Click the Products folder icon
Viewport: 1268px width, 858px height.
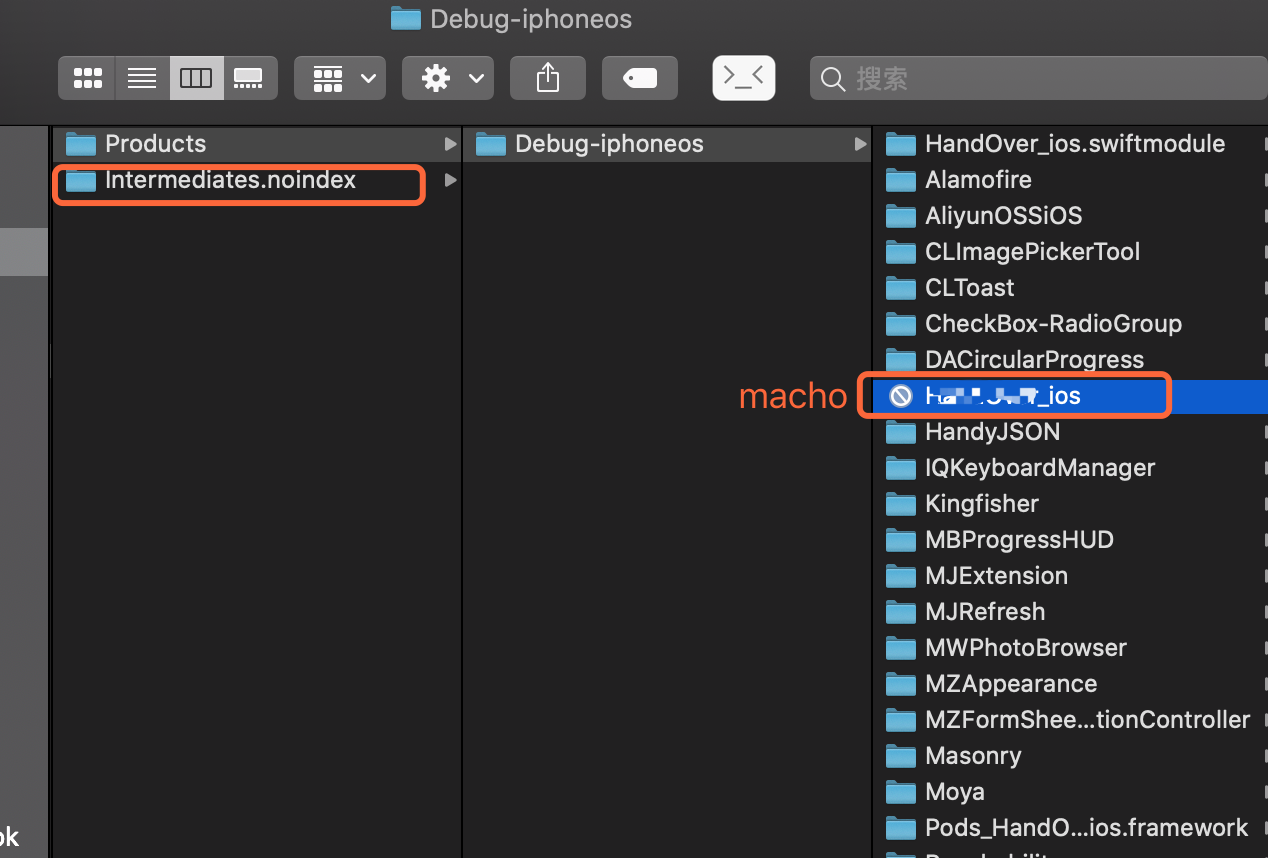click(x=80, y=144)
